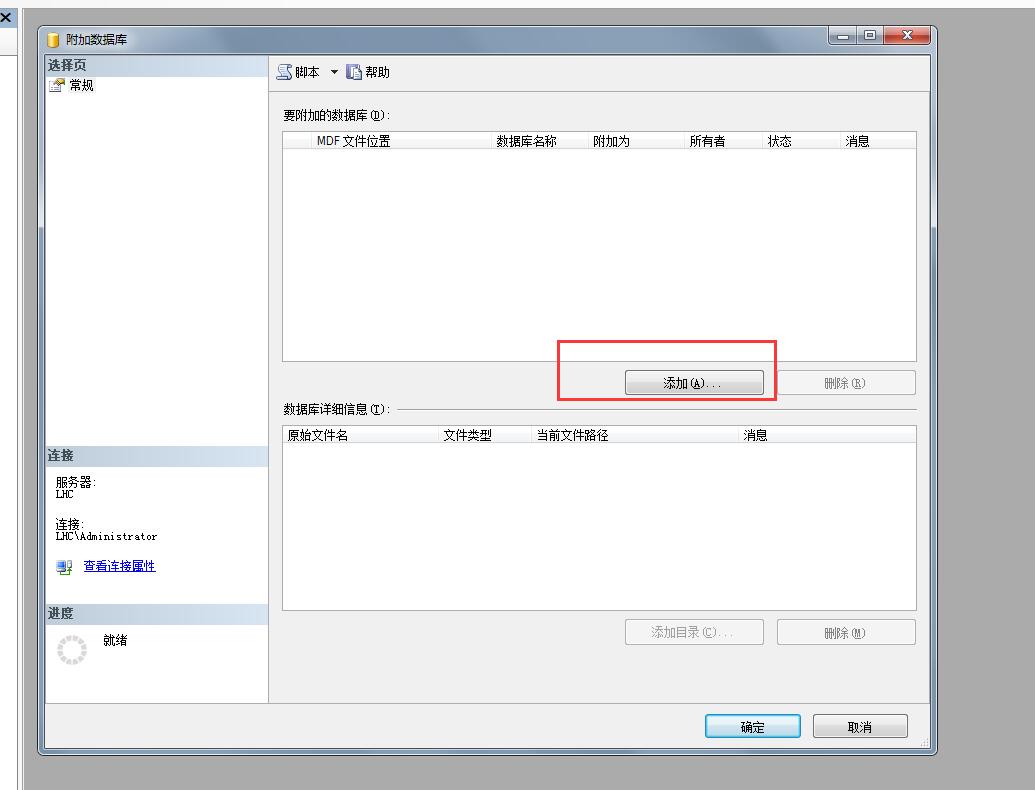Image resolution: width=1035 pixels, height=790 pixels.
Task: Click the 脚本 script toolbar button
Action: coord(298,72)
